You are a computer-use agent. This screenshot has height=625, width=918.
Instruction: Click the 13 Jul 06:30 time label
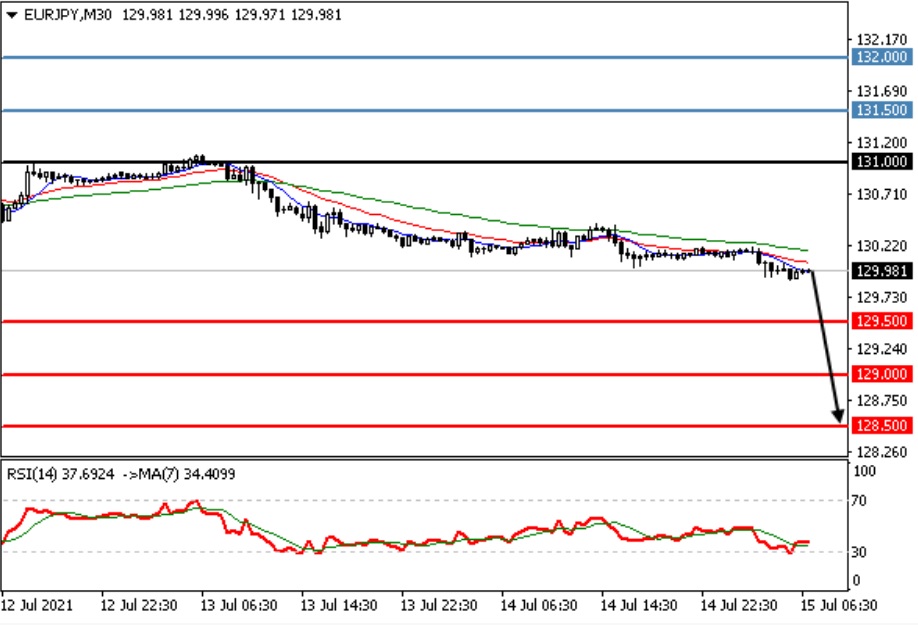pos(239,605)
